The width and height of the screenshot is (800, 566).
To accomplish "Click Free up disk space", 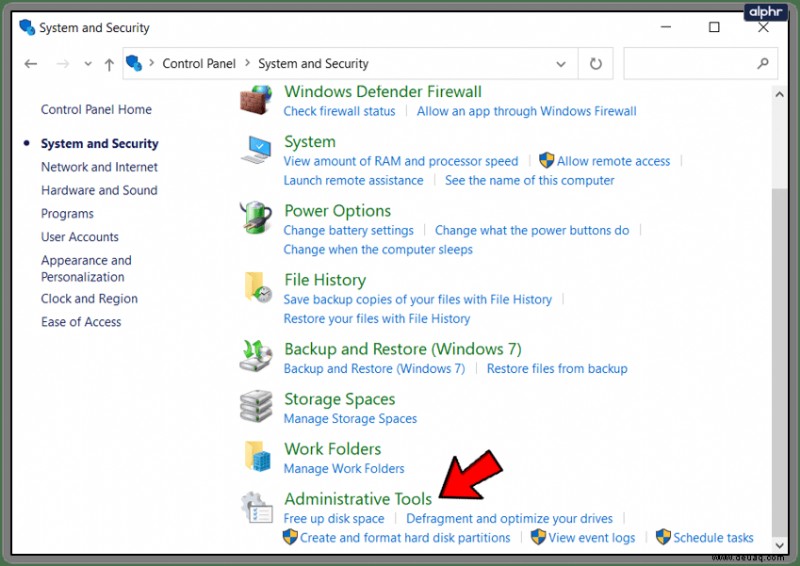I will coord(334,519).
